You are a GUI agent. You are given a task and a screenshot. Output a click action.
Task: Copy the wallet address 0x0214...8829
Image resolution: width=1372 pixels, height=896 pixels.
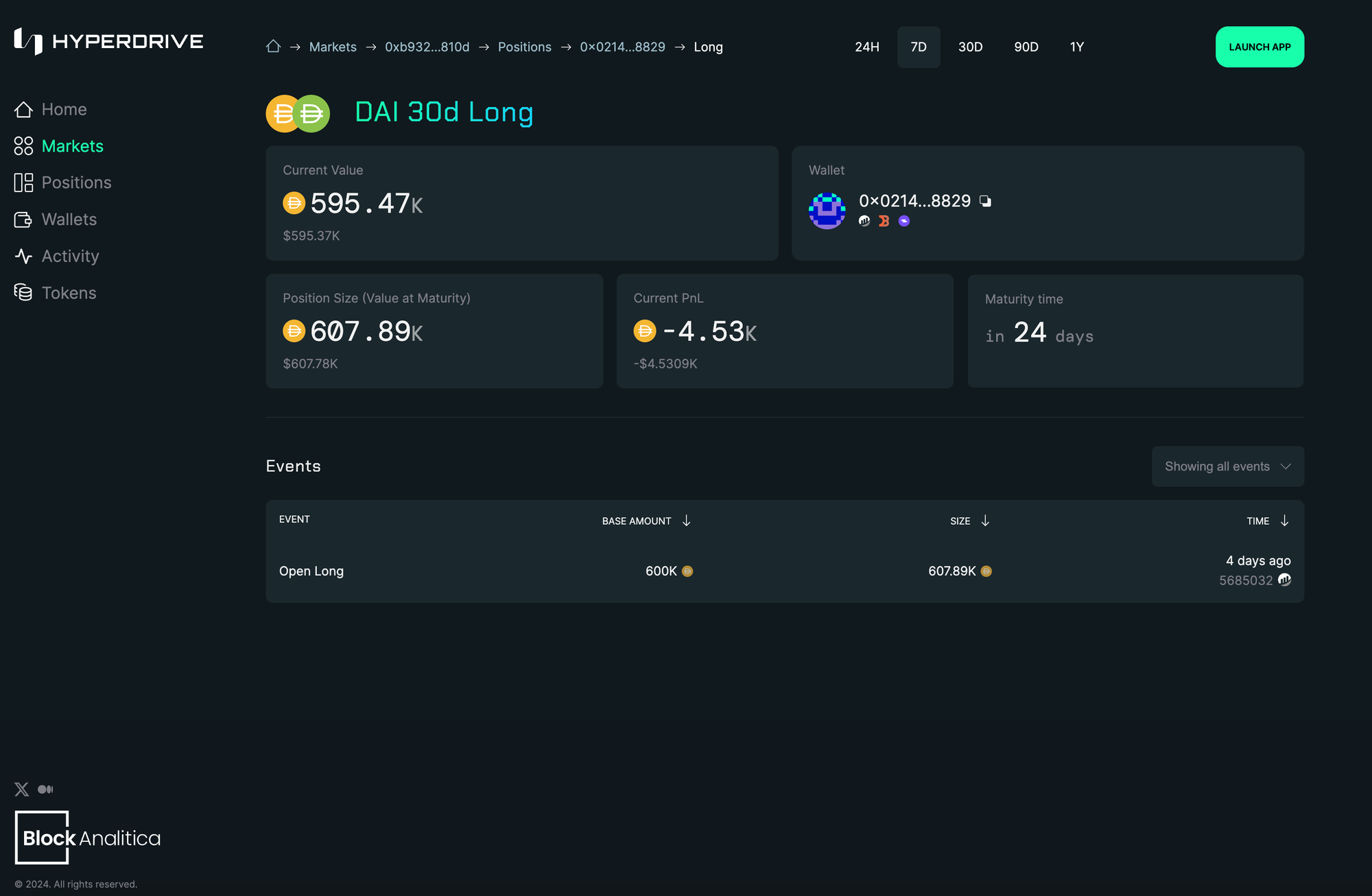(985, 201)
